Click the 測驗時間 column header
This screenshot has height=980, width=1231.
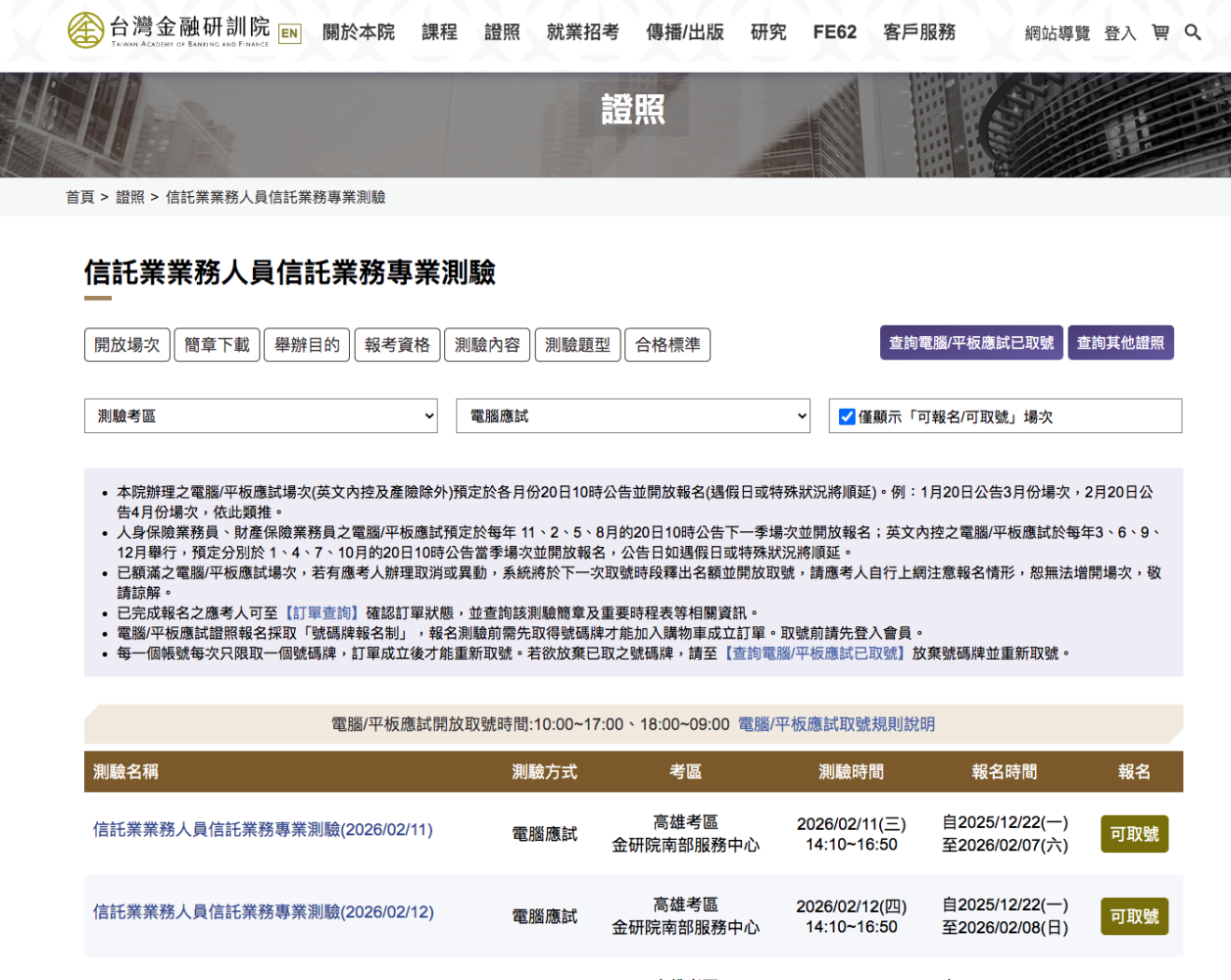(x=852, y=772)
